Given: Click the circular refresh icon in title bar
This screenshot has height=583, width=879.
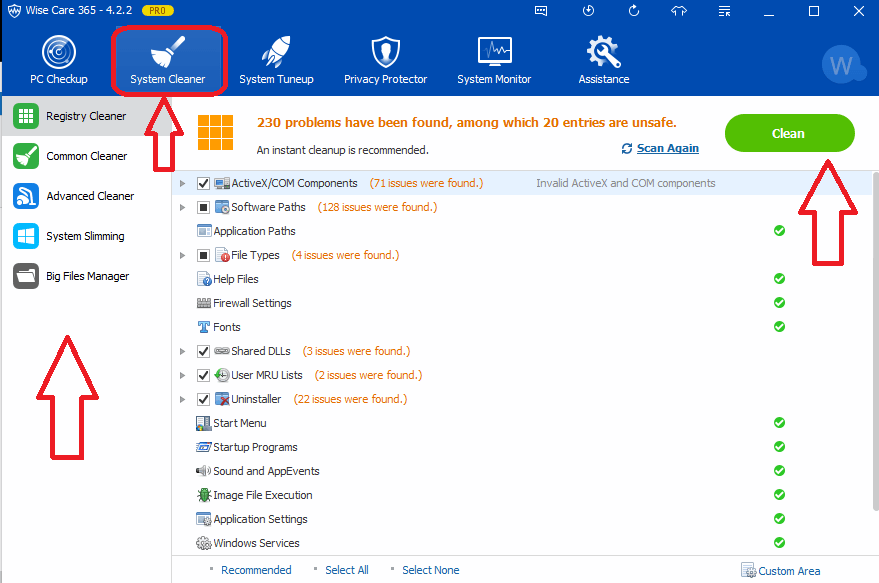Looking at the screenshot, I should (x=633, y=11).
